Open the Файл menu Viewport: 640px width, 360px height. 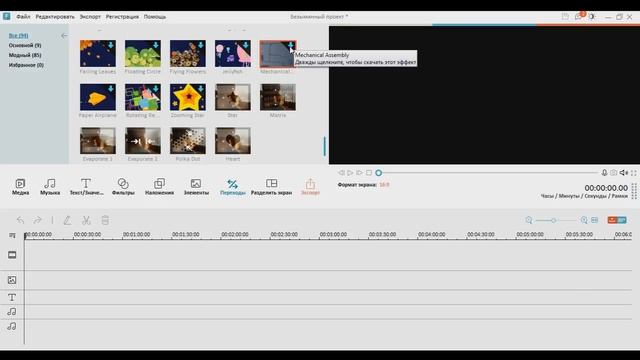tap(23, 17)
